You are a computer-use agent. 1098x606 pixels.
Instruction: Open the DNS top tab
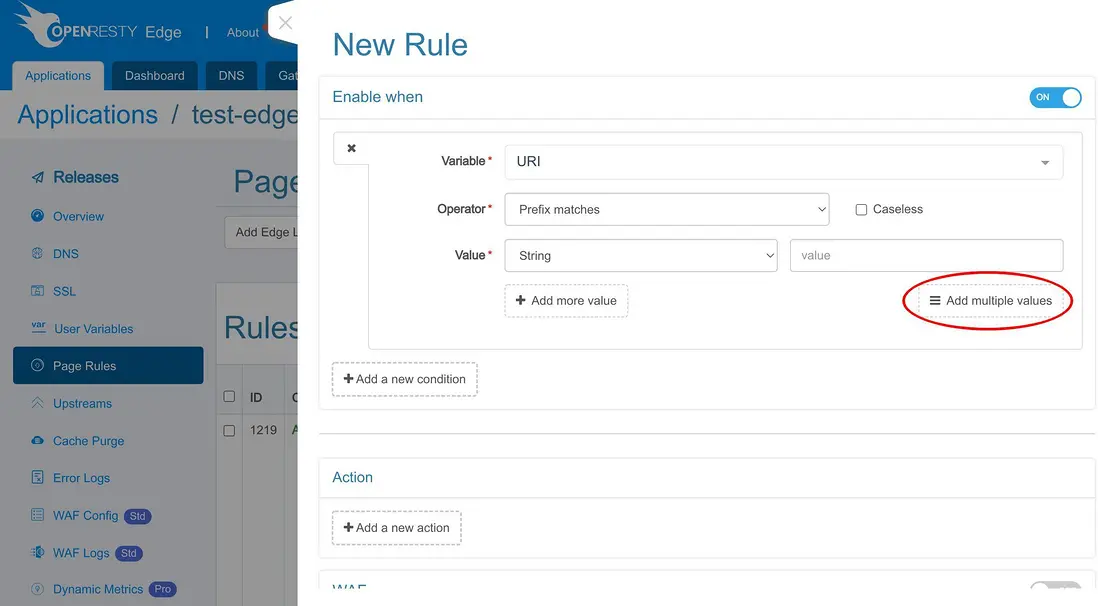231,76
